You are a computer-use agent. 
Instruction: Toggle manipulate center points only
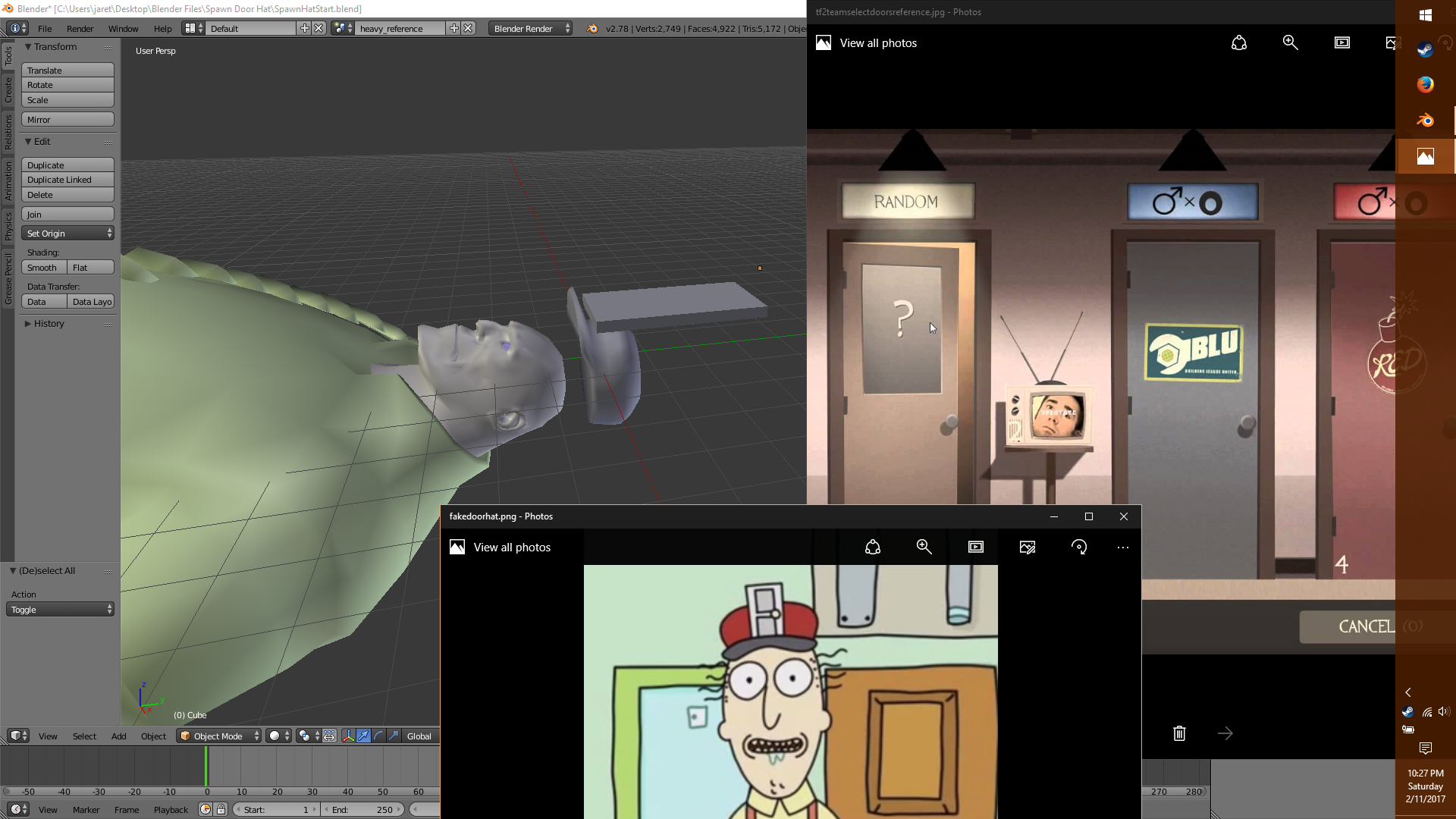tap(330, 736)
